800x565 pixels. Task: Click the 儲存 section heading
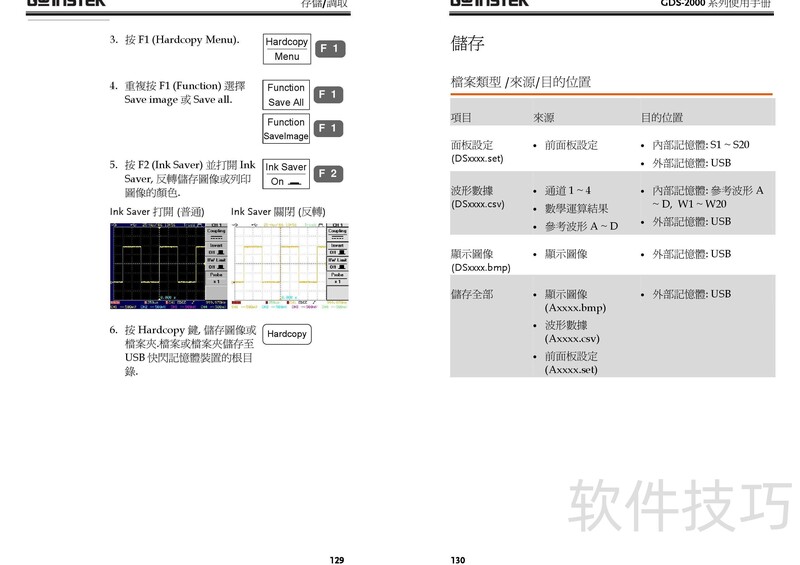(x=468, y=43)
